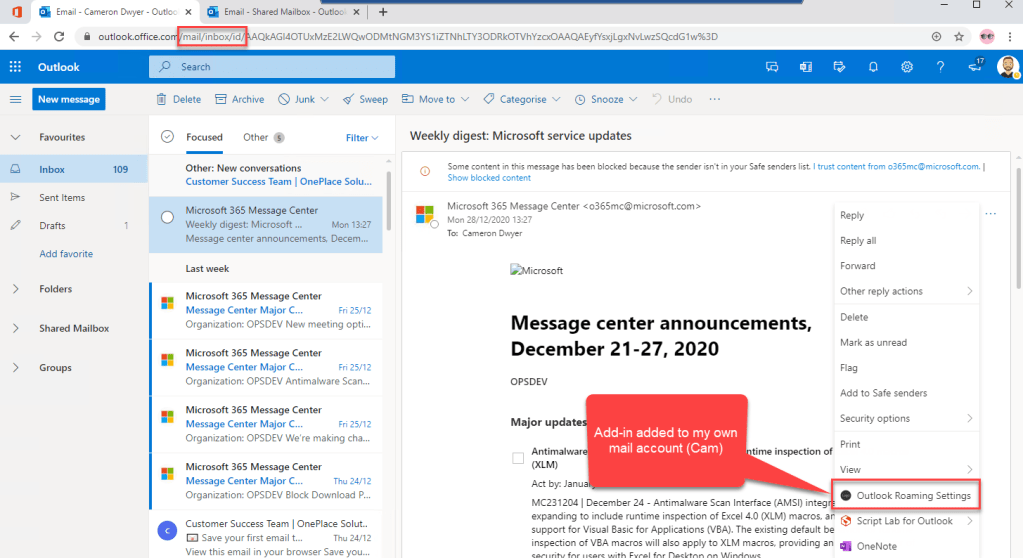
Task: Click the New message button
Action: tap(68, 100)
